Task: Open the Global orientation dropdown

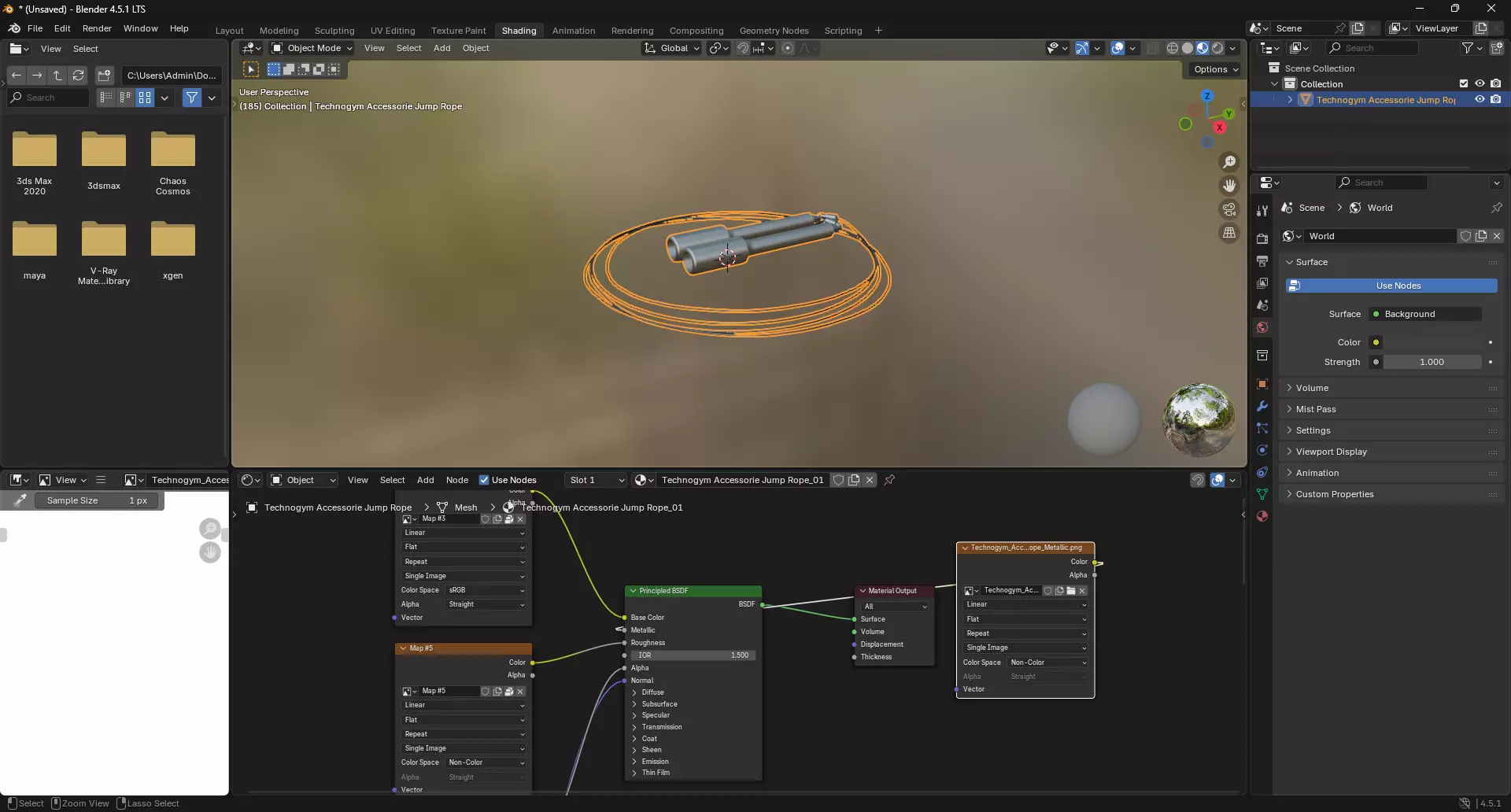Action: 672,48
